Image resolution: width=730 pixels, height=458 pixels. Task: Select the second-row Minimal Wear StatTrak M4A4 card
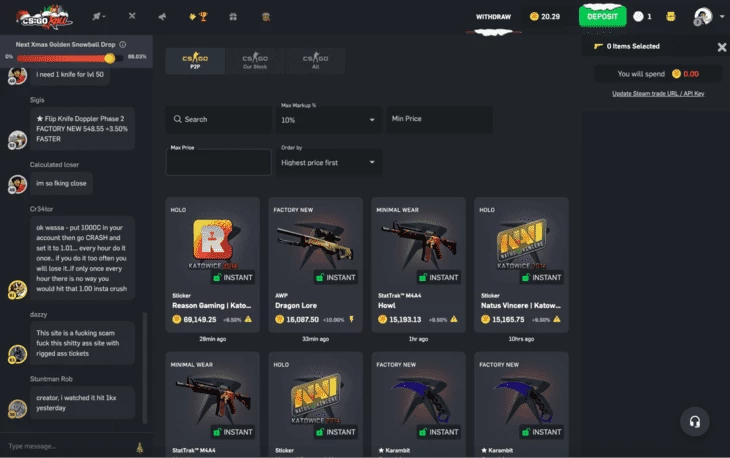click(x=212, y=404)
